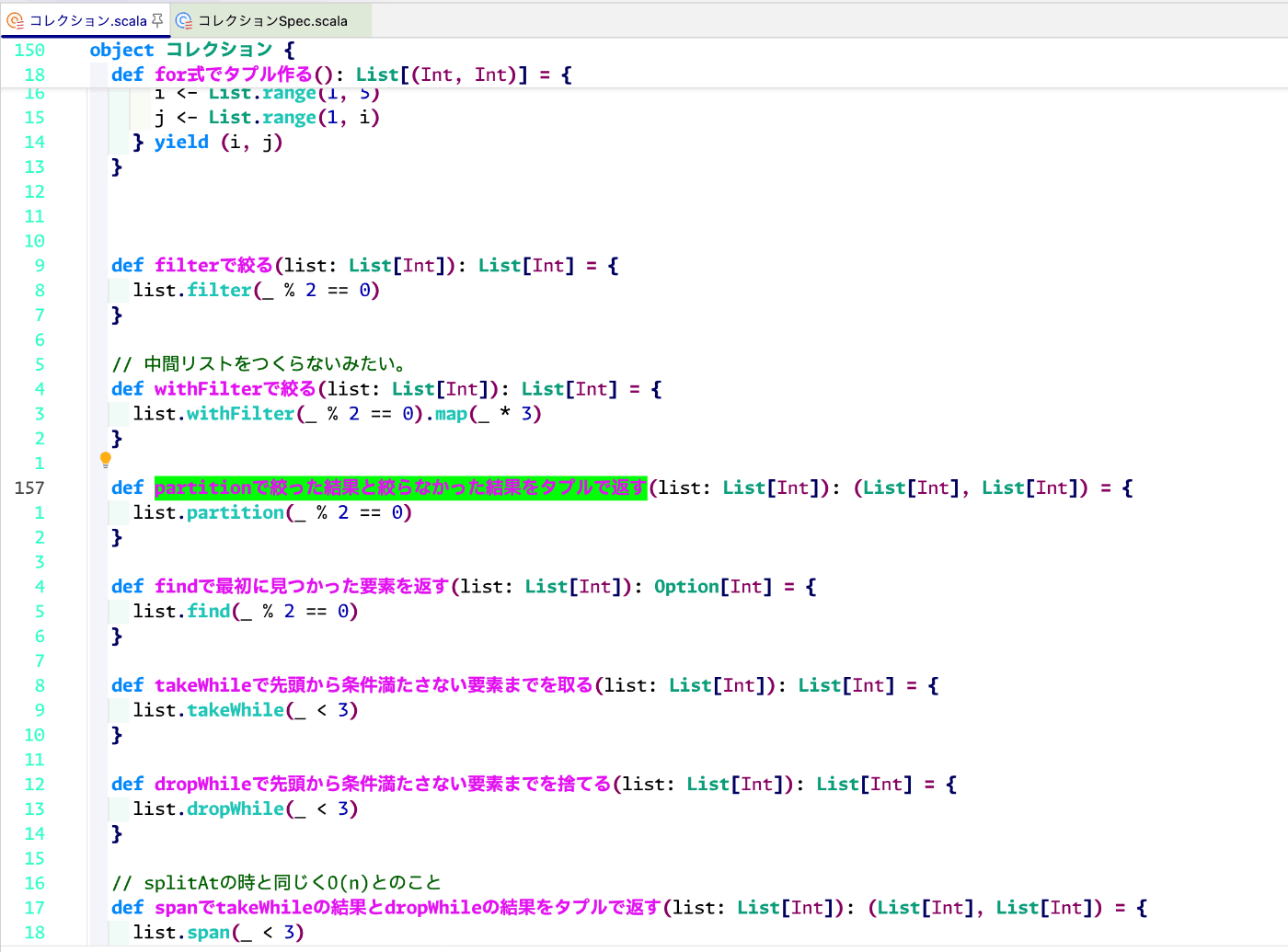This screenshot has width=1288, height=952.
Task: Click the comment '// splitAtの時と同じくO(n)とのこと'
Action: [276, 883]
